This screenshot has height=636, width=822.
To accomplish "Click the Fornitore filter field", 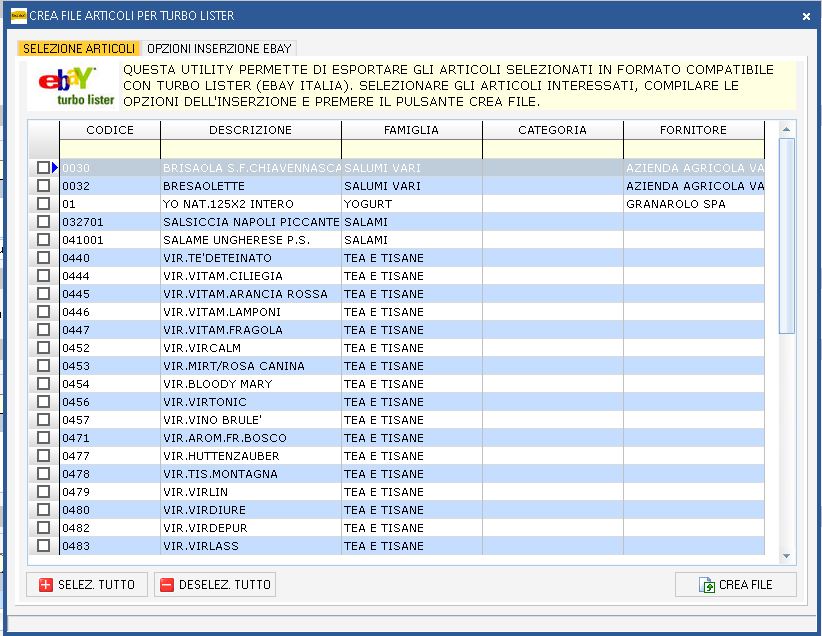I will 694,149.
